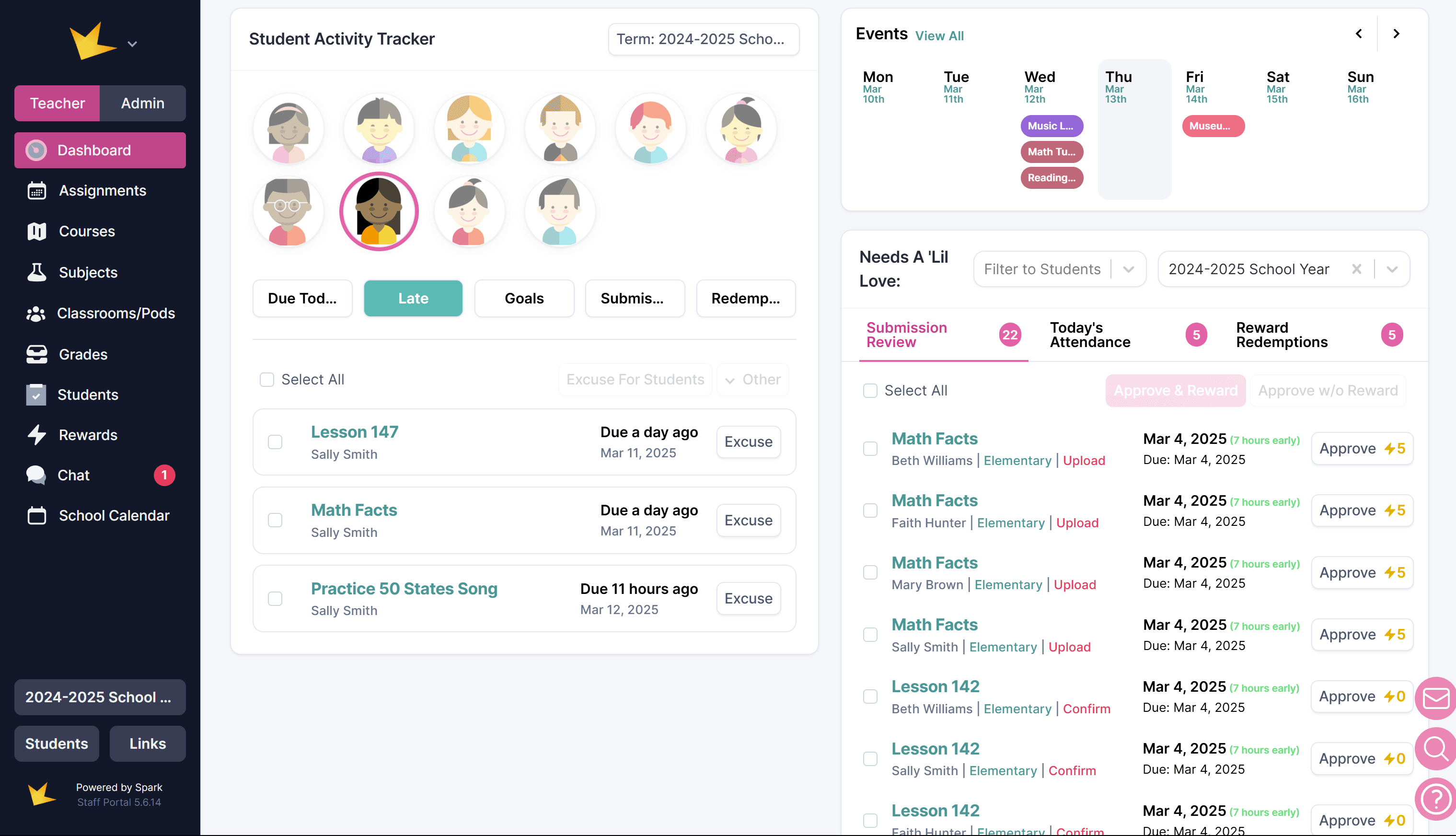Toggle Select All in Student Activity Tracker
Viewport: 1456px width, 836px height.
click(x=267, y=380)
